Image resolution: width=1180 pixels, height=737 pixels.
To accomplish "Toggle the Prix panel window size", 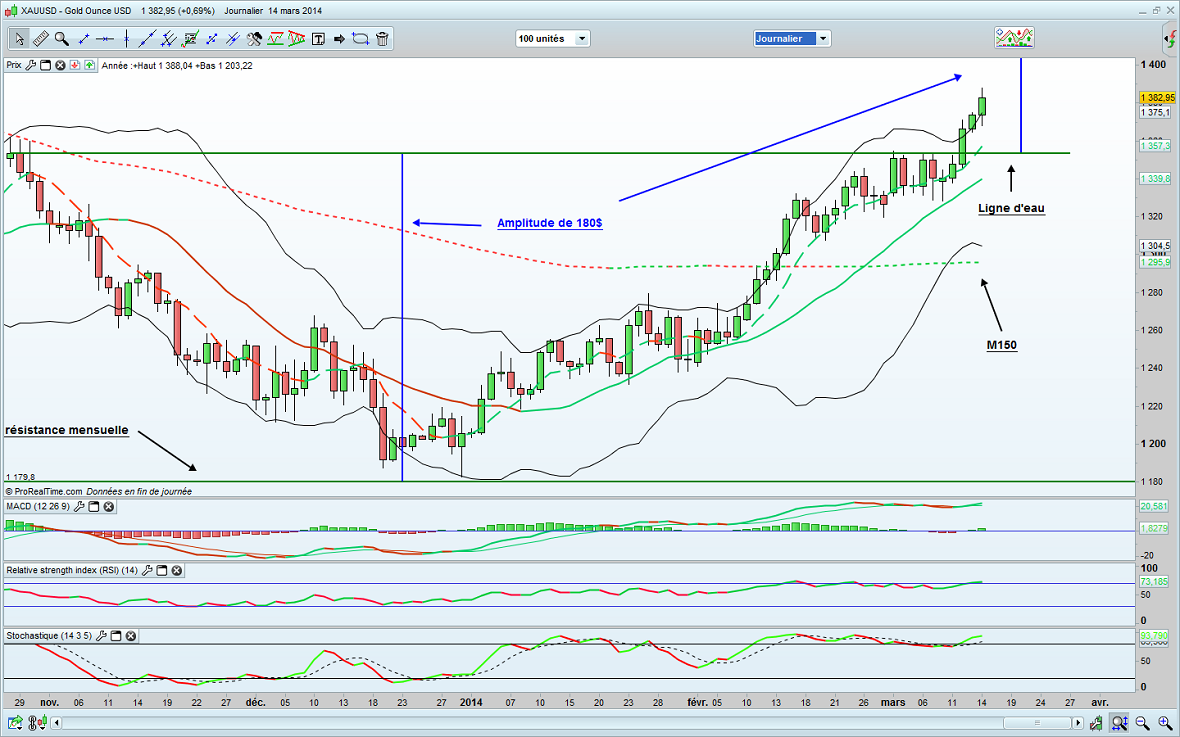I will tap(45, 65).
